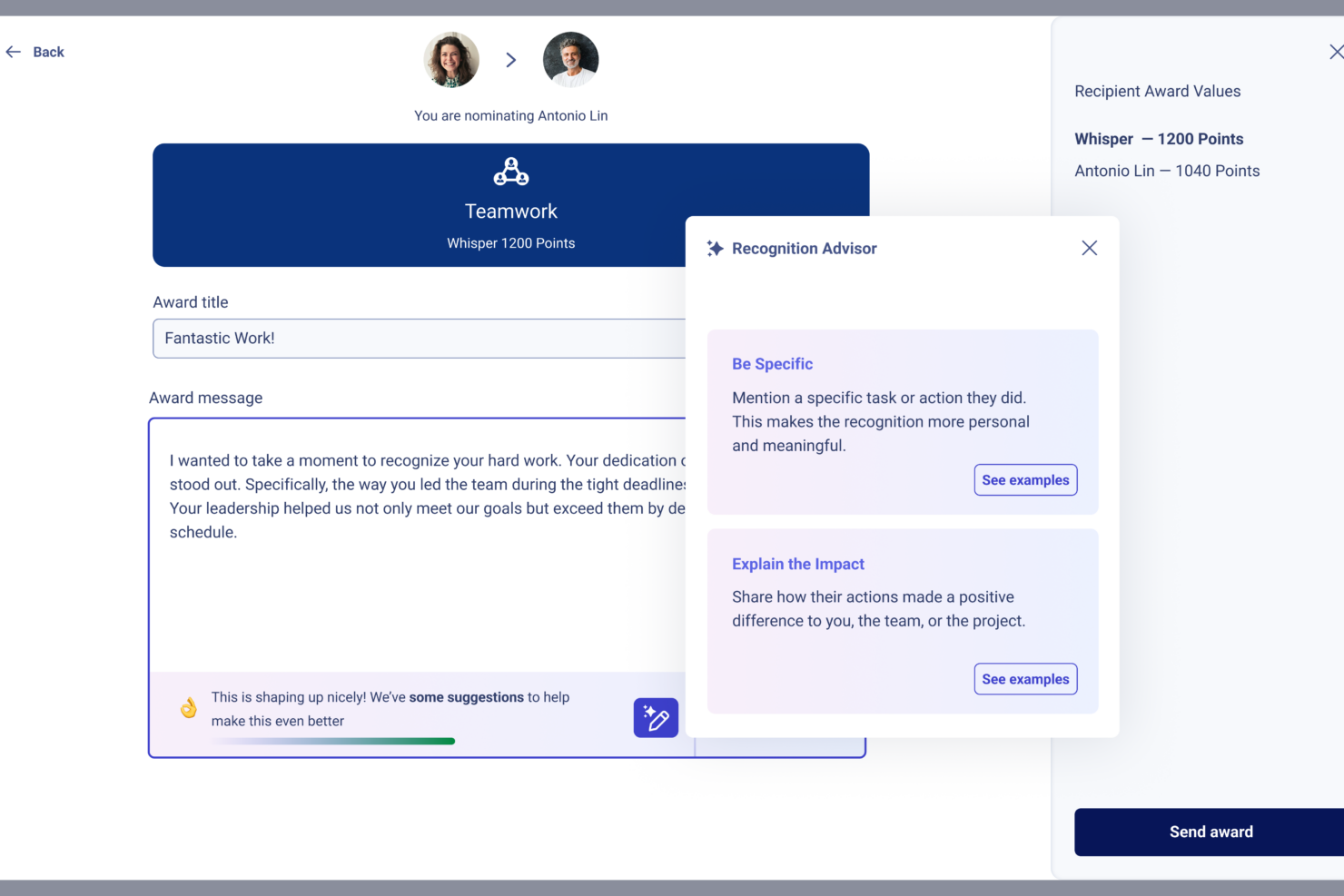Open Antonio Lin's profile photo

pyautogui.click(x=570, y=60)
